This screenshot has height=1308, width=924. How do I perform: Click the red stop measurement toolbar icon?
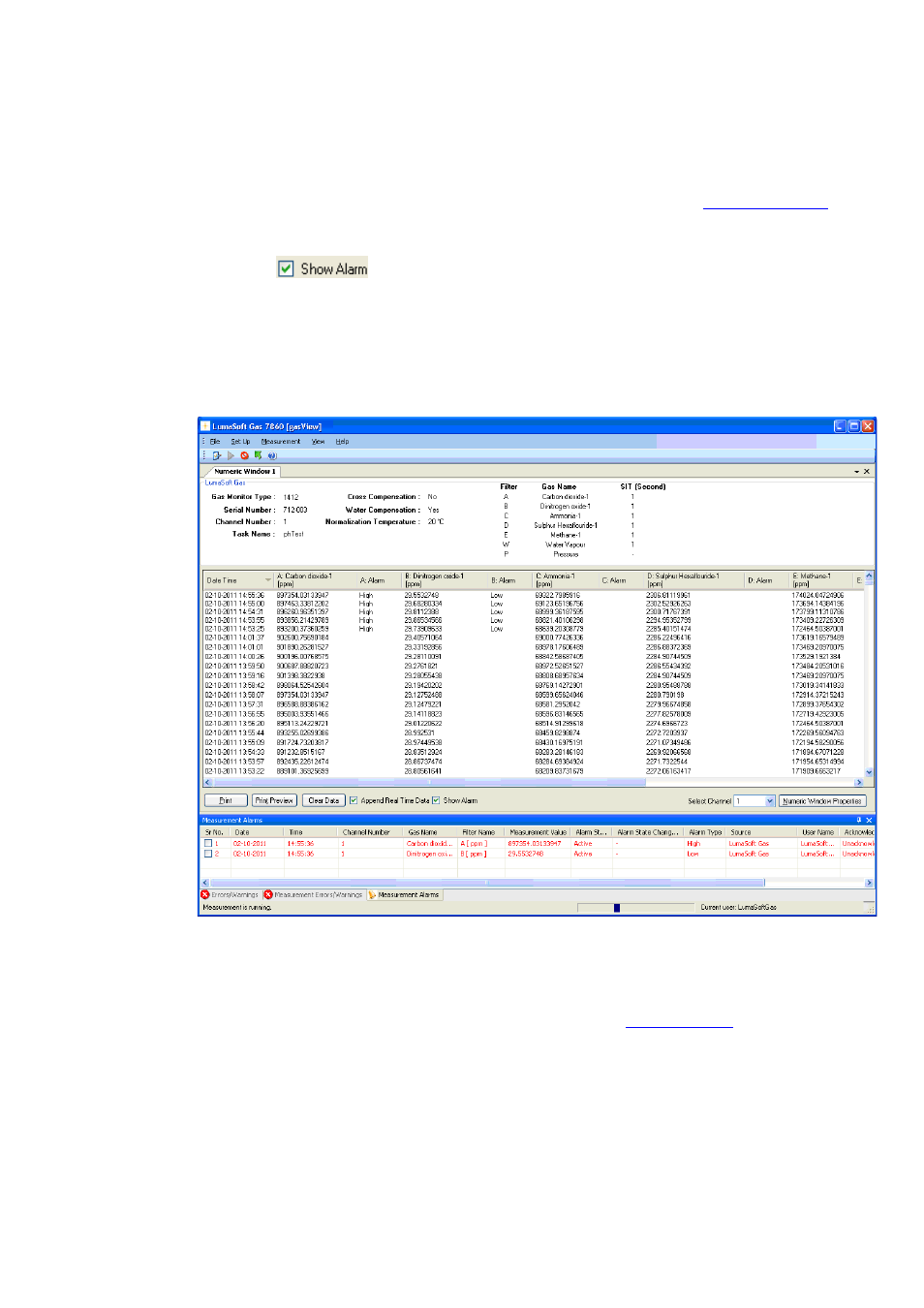coord(244,455)
